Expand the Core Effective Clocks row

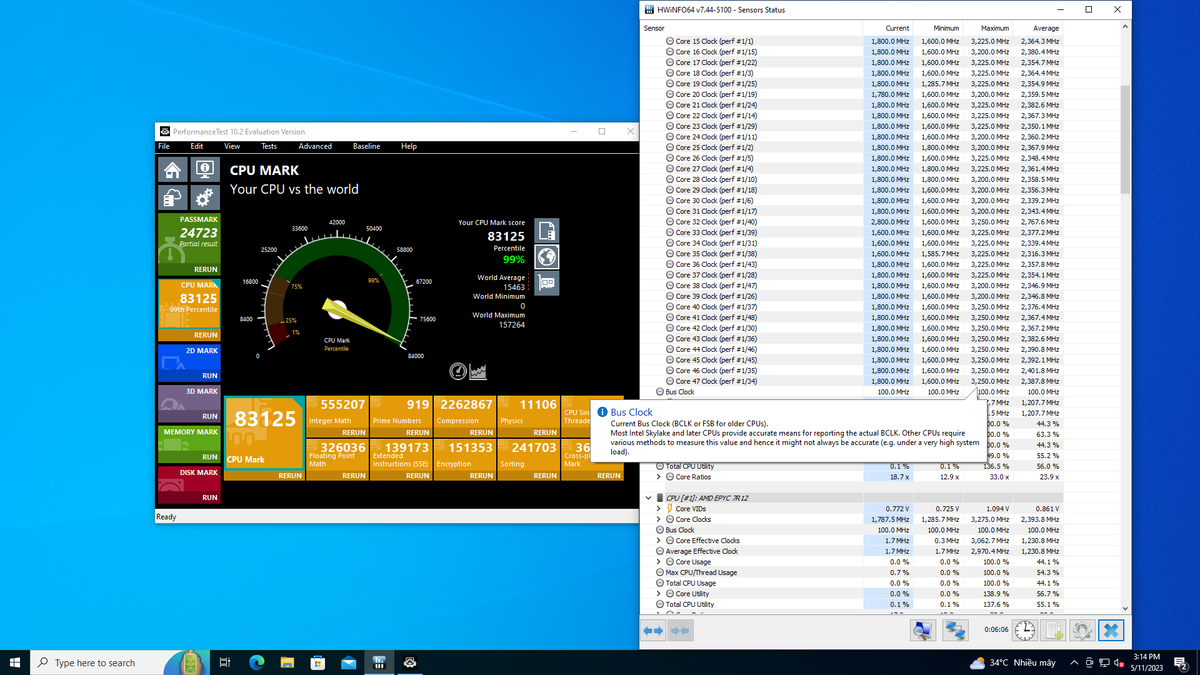[658, 540]
